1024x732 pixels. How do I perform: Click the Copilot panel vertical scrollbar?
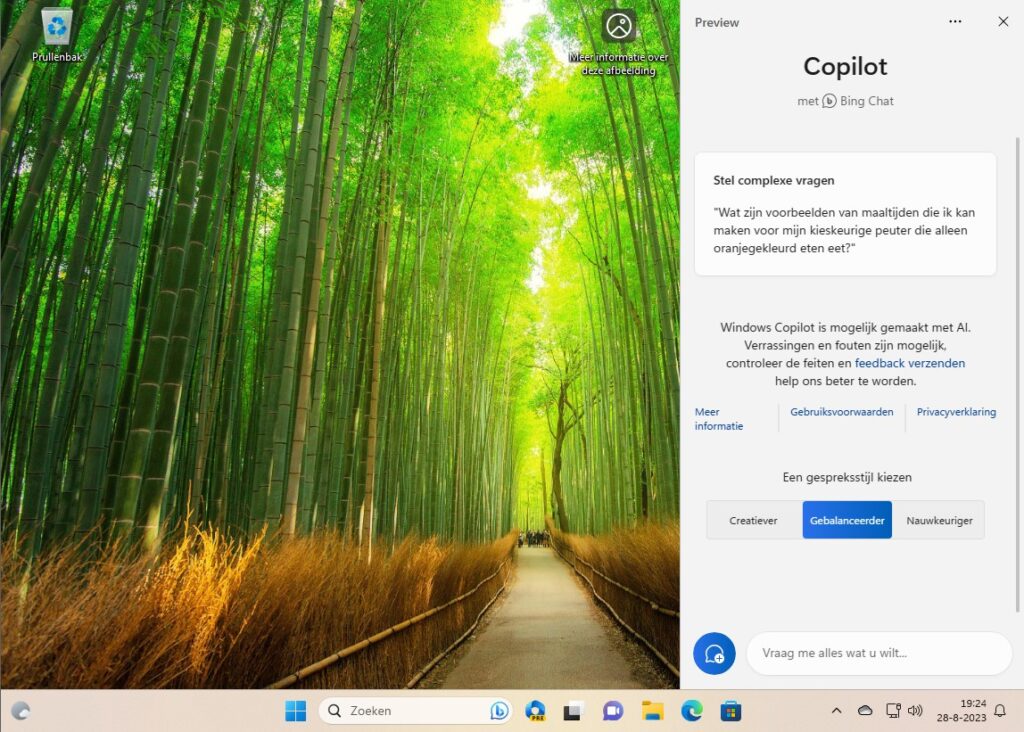(1017, 375)
